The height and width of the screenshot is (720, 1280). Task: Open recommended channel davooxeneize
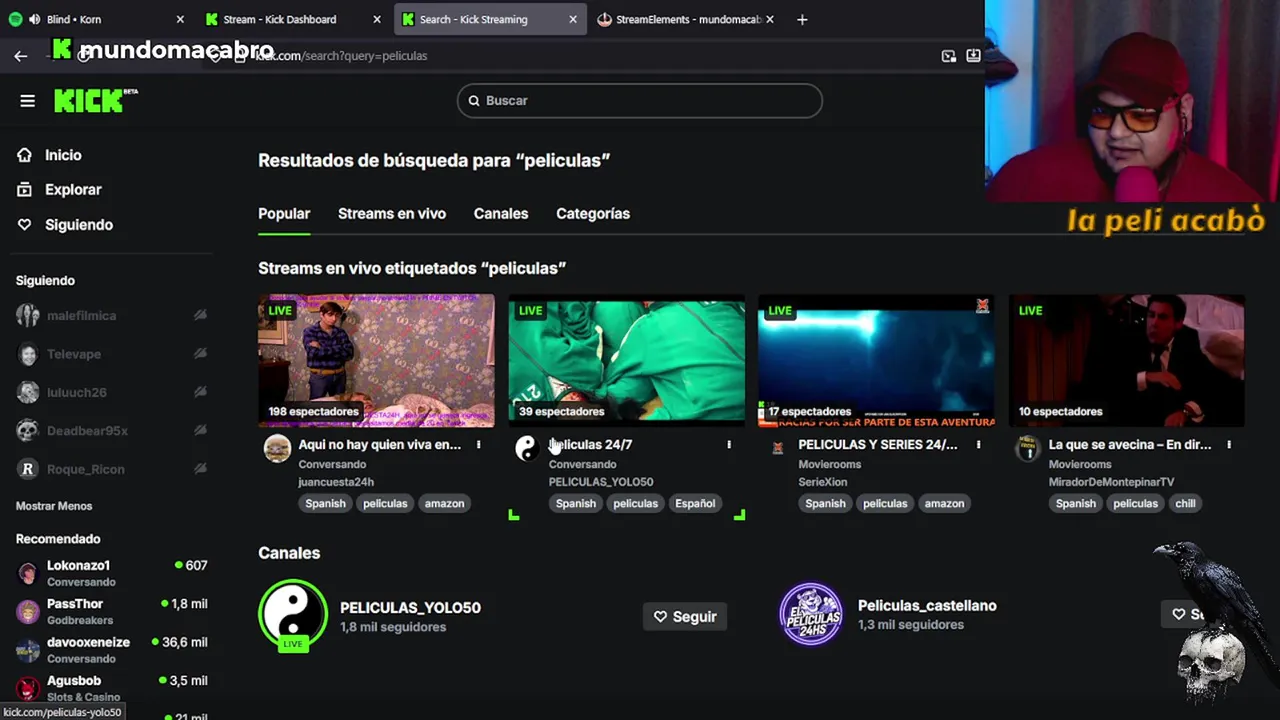pos(88,643)
